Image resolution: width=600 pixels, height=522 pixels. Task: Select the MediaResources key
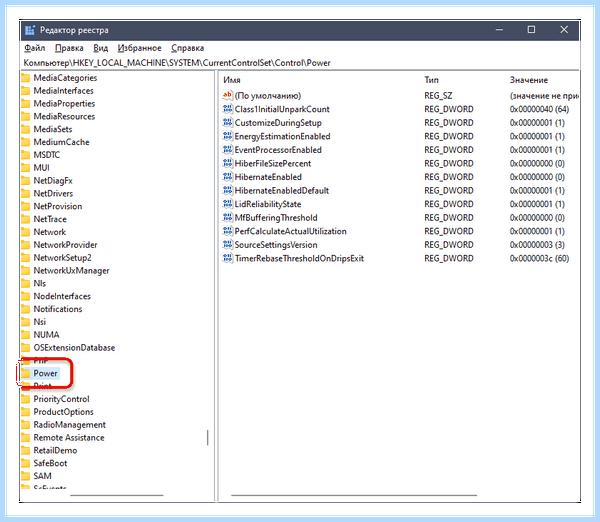(x=64, y=116)
